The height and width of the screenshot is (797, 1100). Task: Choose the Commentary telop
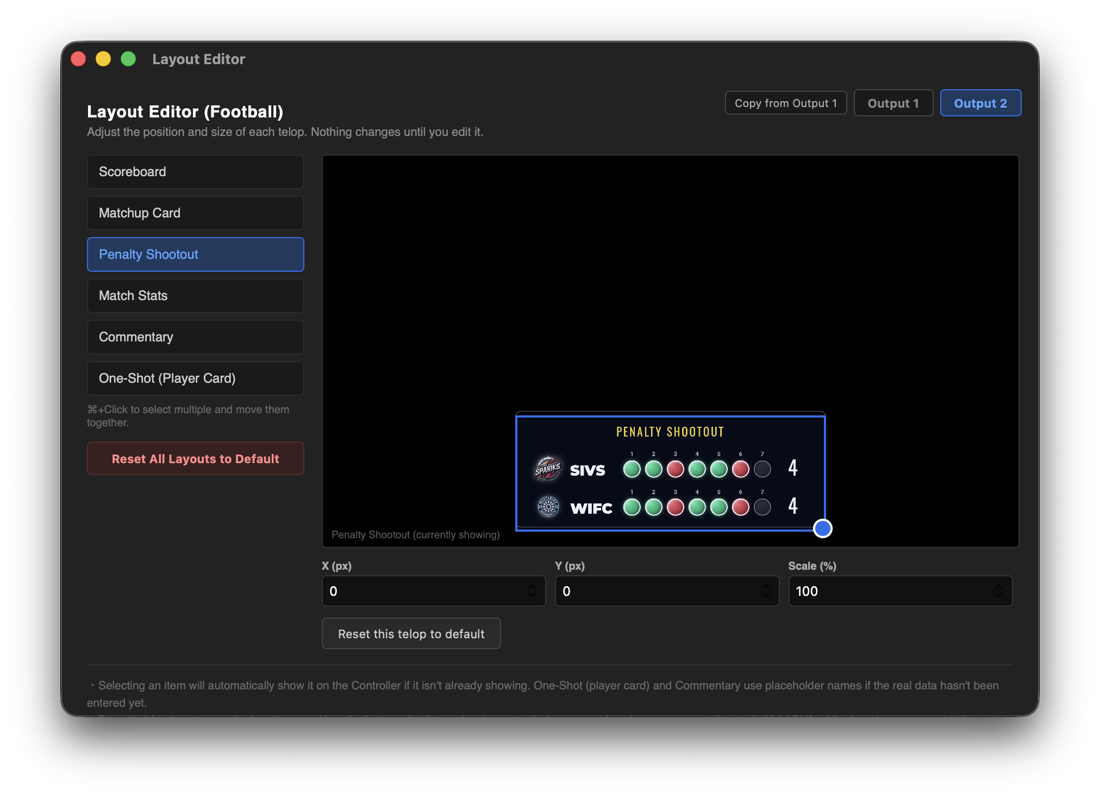[x=195, y=337]
